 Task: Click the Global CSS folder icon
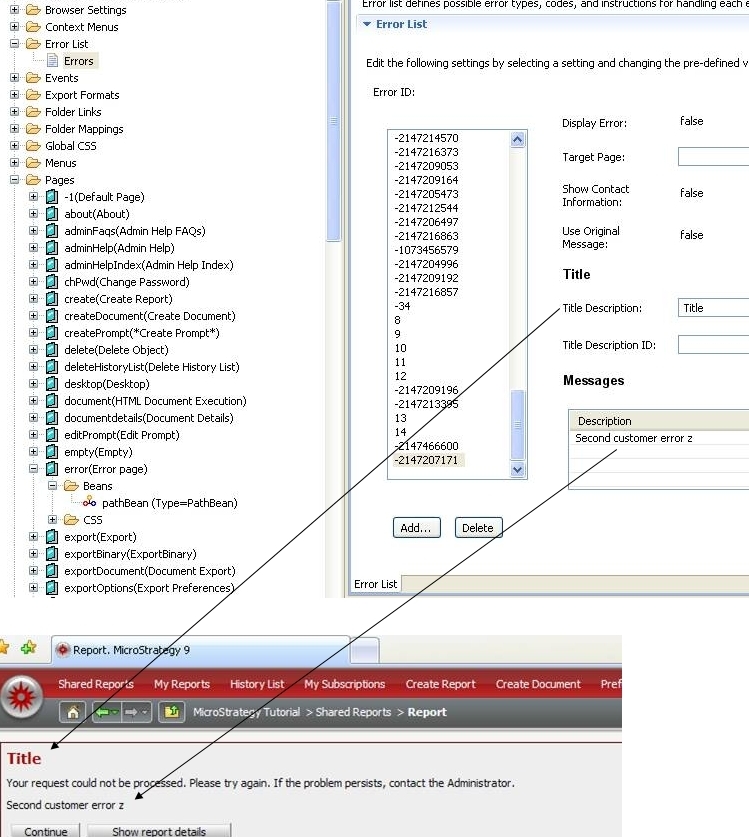point(33,146)
